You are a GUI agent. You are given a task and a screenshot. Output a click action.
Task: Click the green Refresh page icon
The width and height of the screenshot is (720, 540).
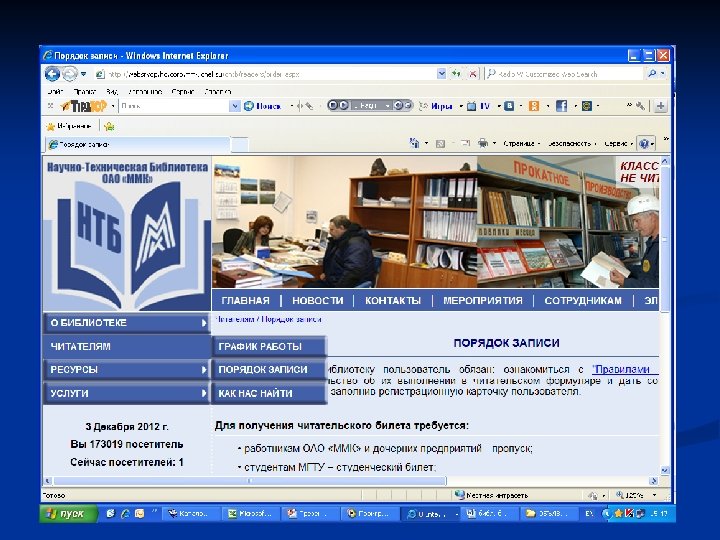456,73
